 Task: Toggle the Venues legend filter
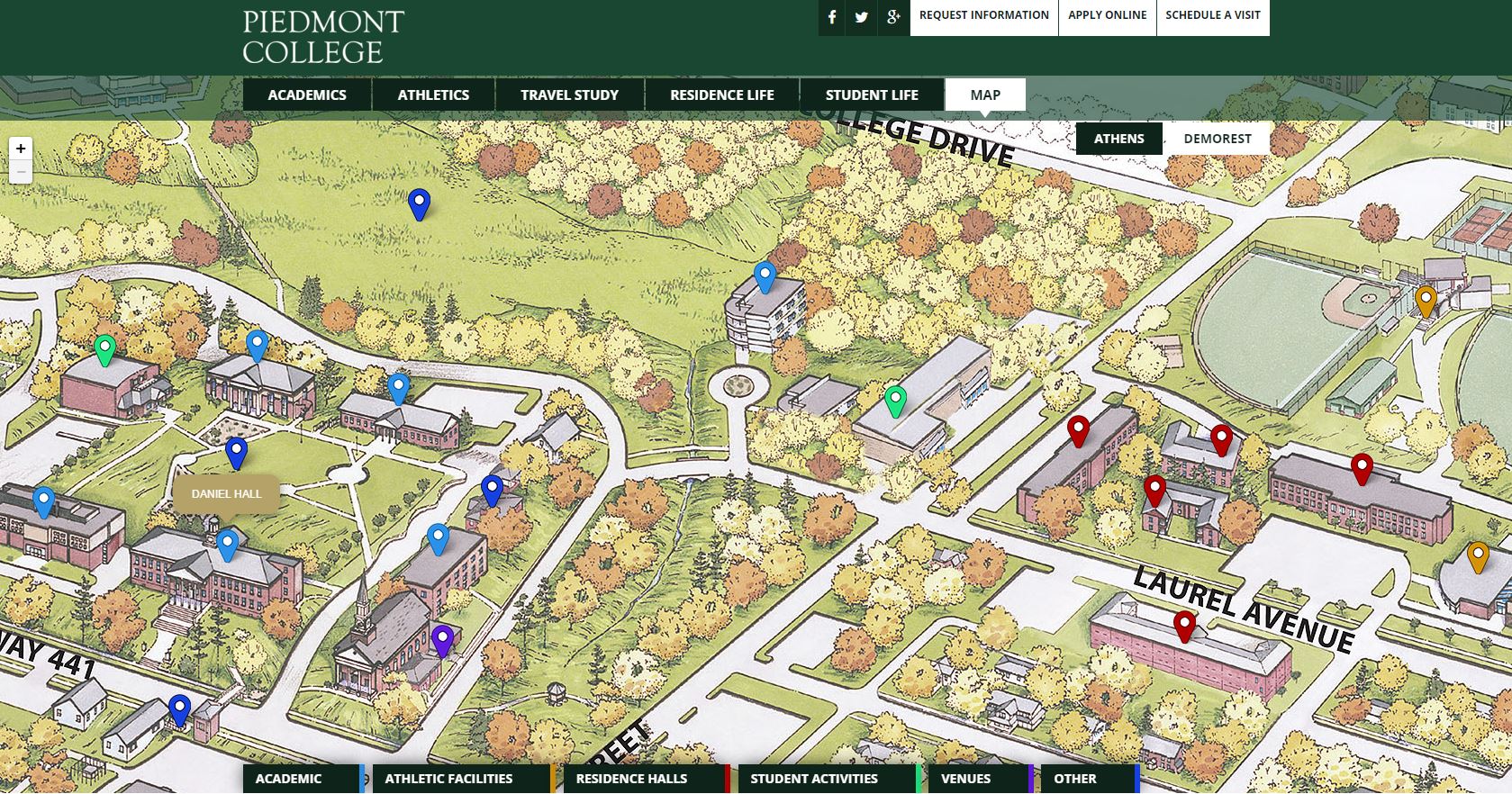(981, 779)
